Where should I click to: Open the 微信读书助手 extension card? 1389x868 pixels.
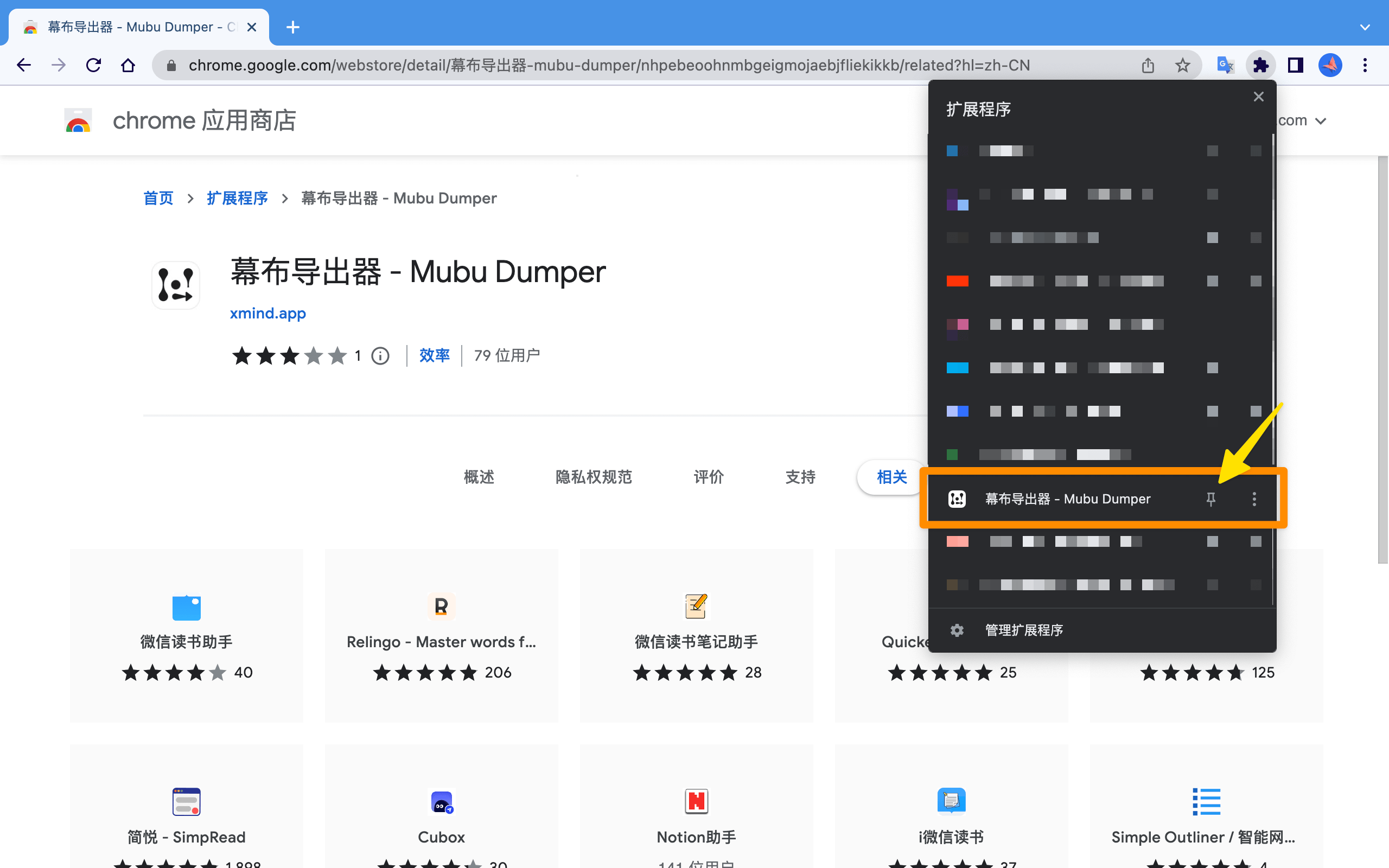[186, 635]
